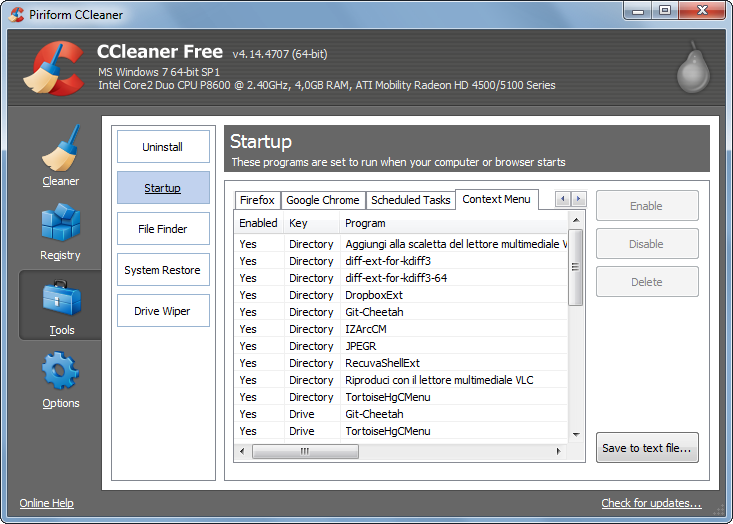Sort by the Program column header
Viewport: 733px width, 524px height.
click(x=453, y=223)
